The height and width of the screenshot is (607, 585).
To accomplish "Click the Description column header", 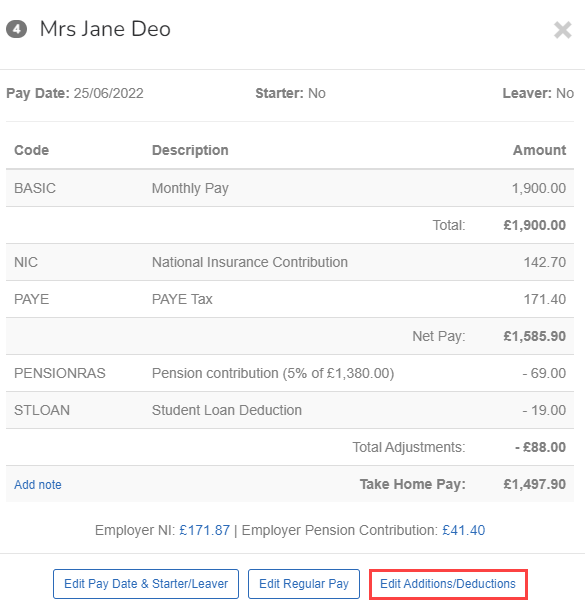I will pyautogui.click(x=190, y=150).
